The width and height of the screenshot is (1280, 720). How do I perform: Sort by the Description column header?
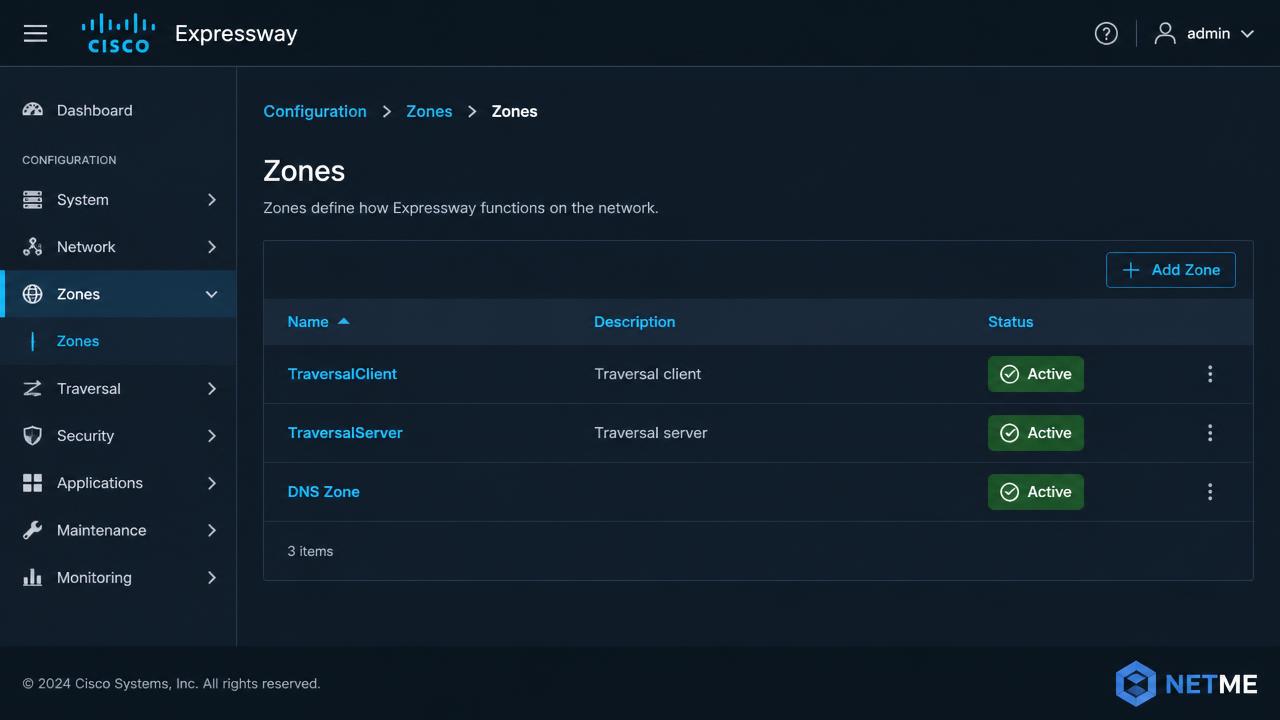634,322
